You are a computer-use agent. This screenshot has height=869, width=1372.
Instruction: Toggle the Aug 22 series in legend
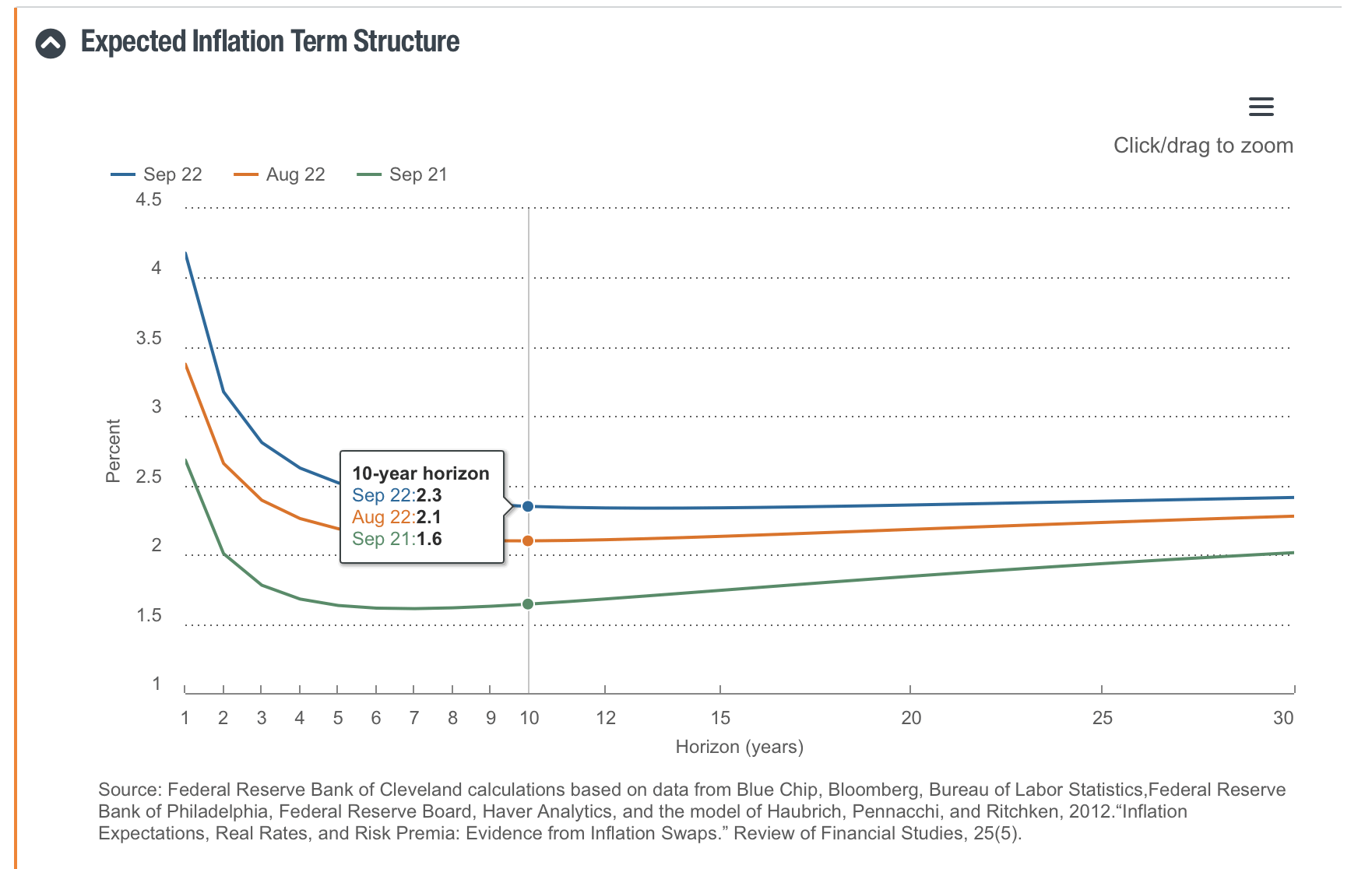coord(295,174)
